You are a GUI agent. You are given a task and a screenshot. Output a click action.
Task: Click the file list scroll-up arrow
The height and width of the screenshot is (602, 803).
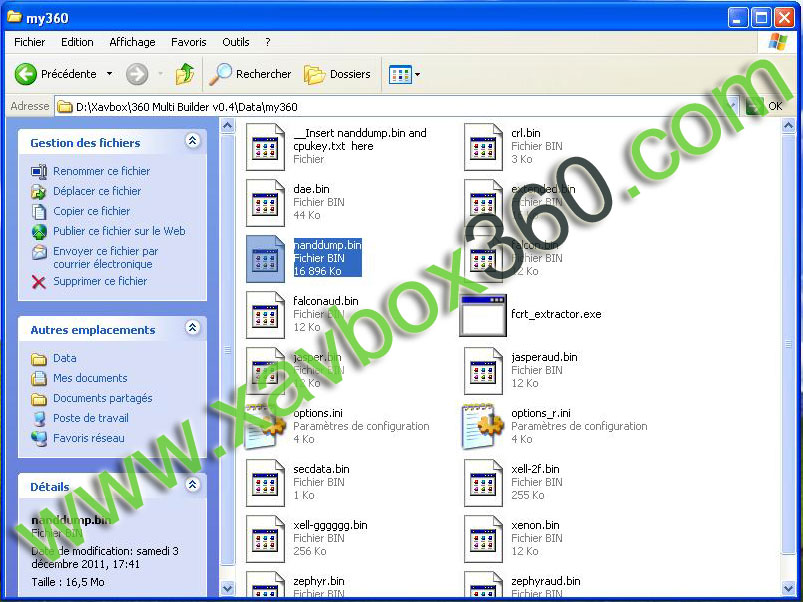[x=789, y=125]
